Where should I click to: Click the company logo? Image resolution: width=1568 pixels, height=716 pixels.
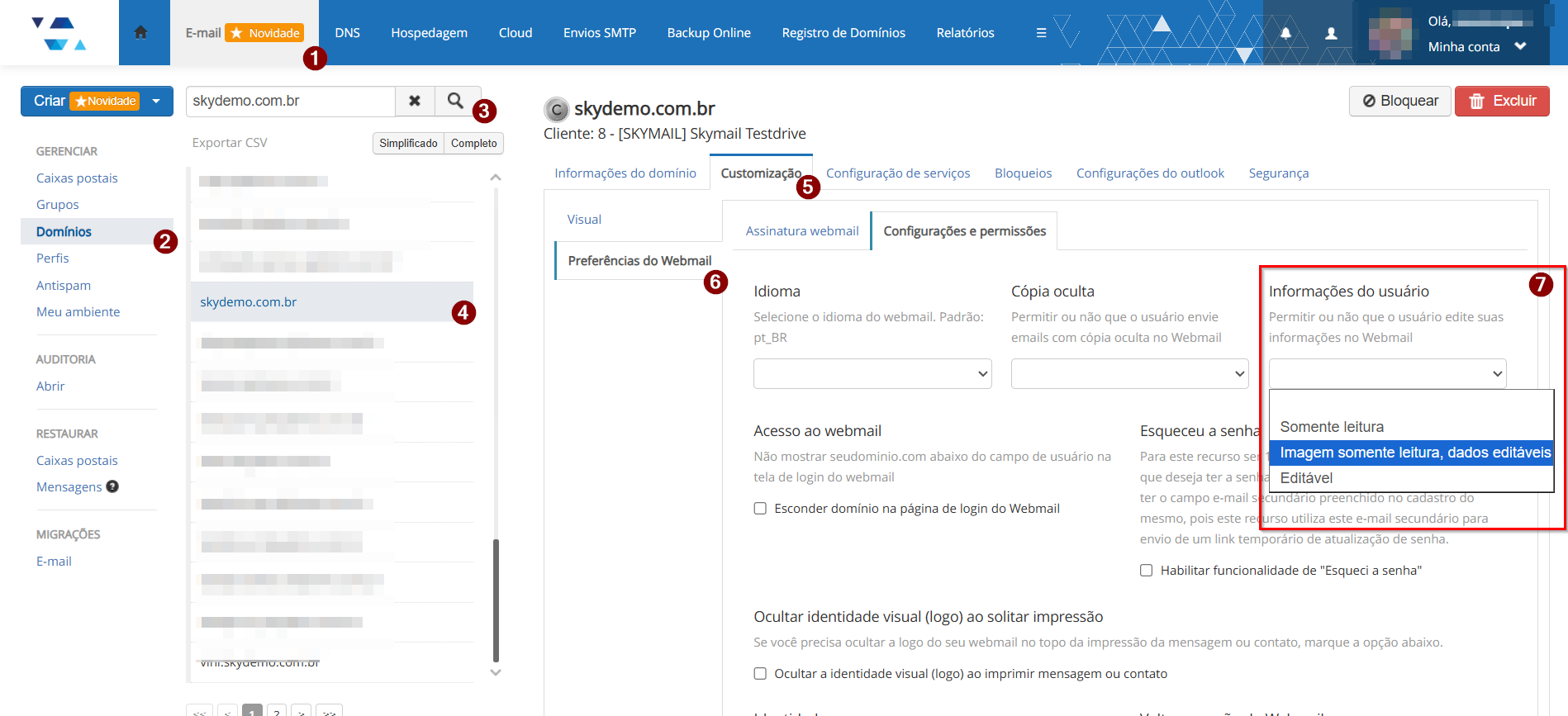(59, 33)
